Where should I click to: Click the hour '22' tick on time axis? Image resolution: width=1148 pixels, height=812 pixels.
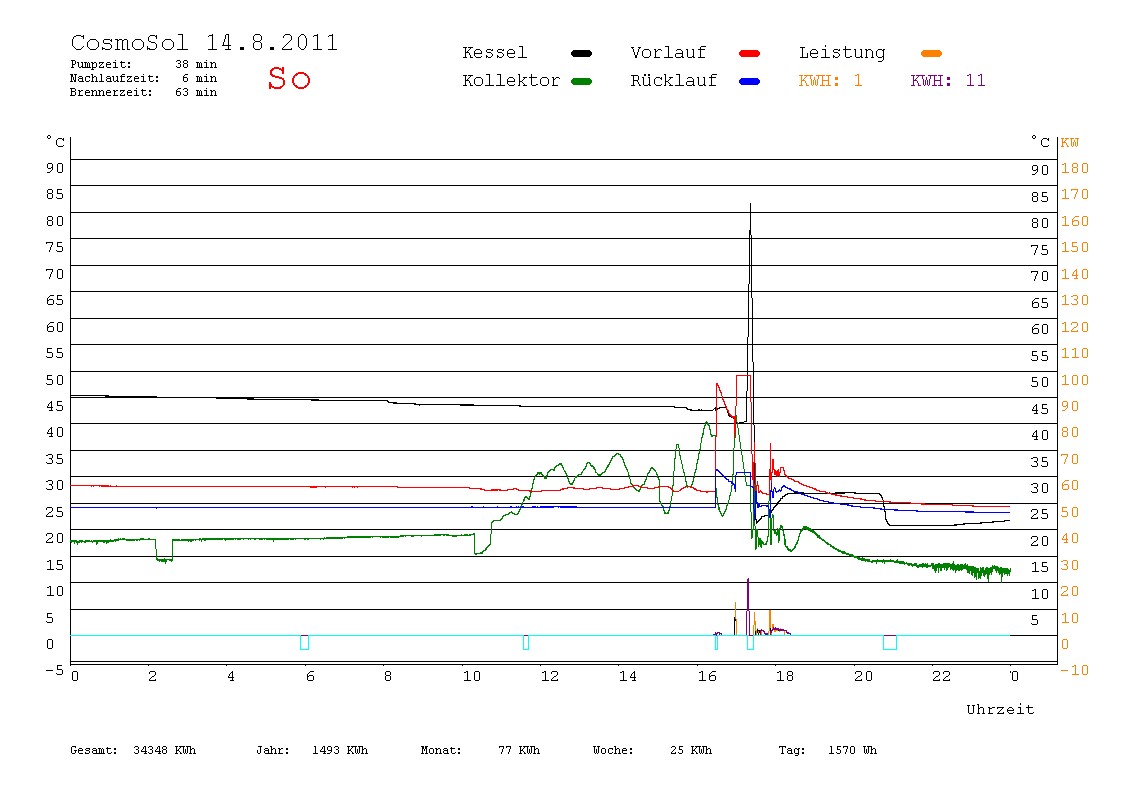pos(942,677)
